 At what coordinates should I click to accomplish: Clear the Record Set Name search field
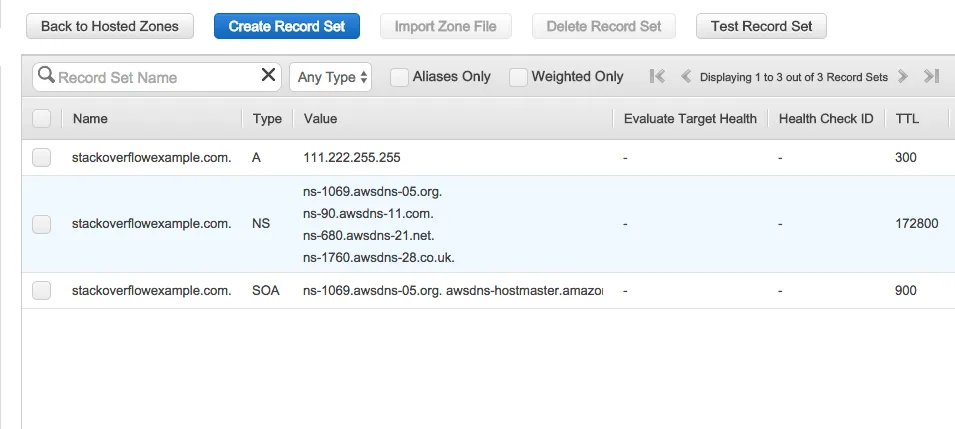[268, 76]
